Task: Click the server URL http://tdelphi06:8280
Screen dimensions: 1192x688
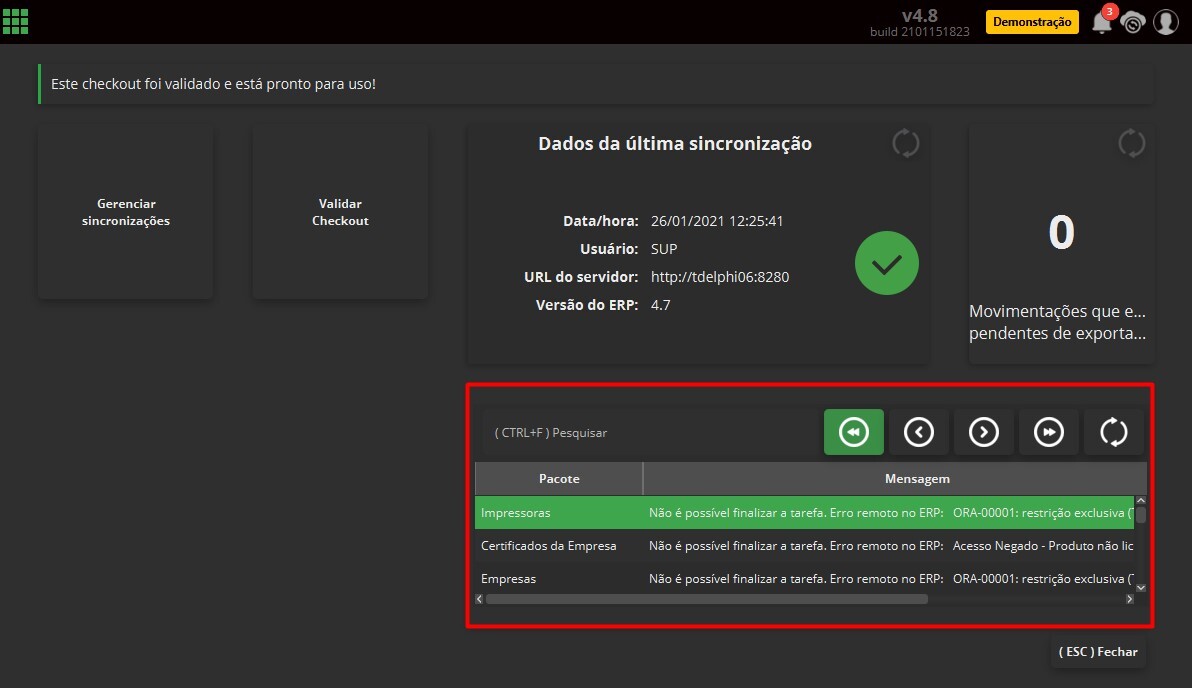Action: coord(720,277)
